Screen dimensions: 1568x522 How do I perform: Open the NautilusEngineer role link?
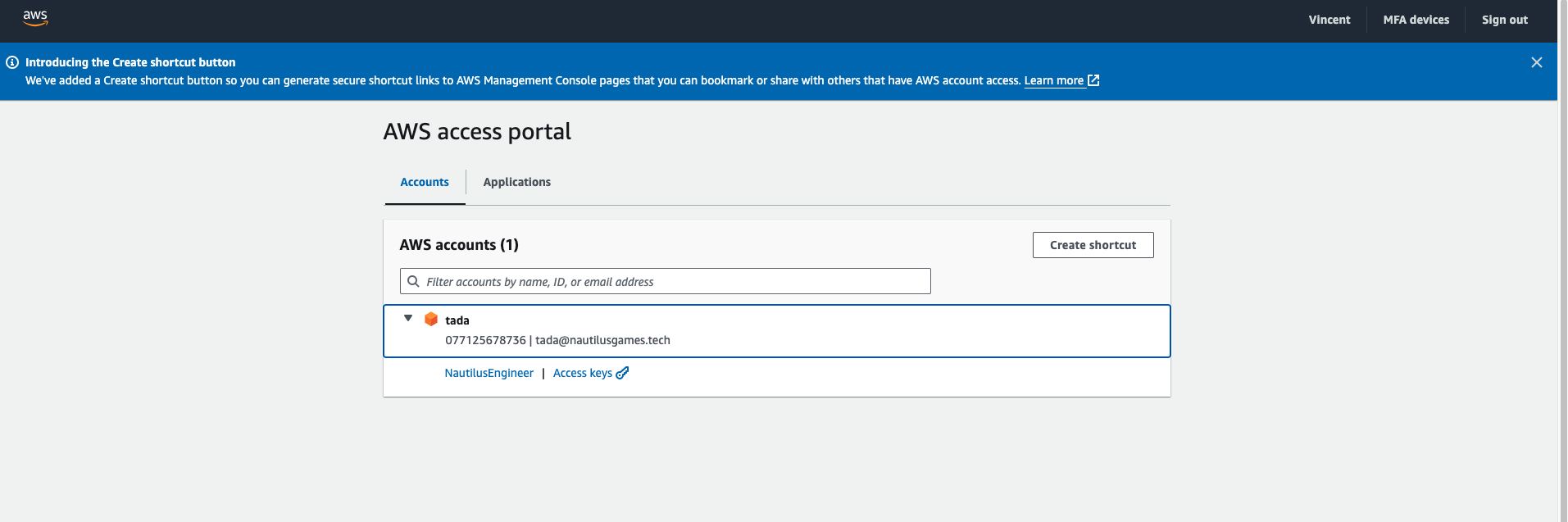489,373
